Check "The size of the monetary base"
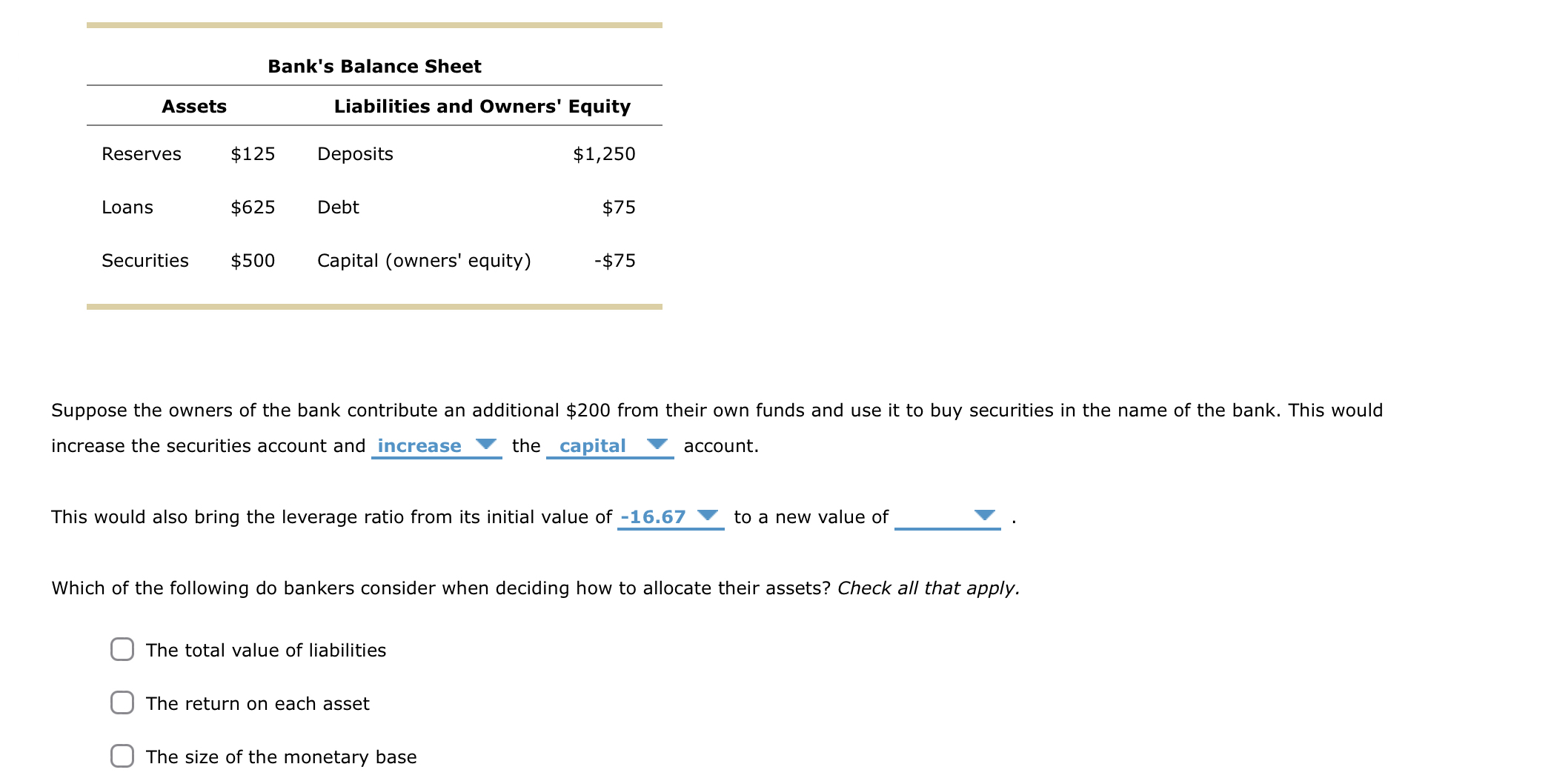The width and height of the screenshot is (1554, 784). point(122,757)
